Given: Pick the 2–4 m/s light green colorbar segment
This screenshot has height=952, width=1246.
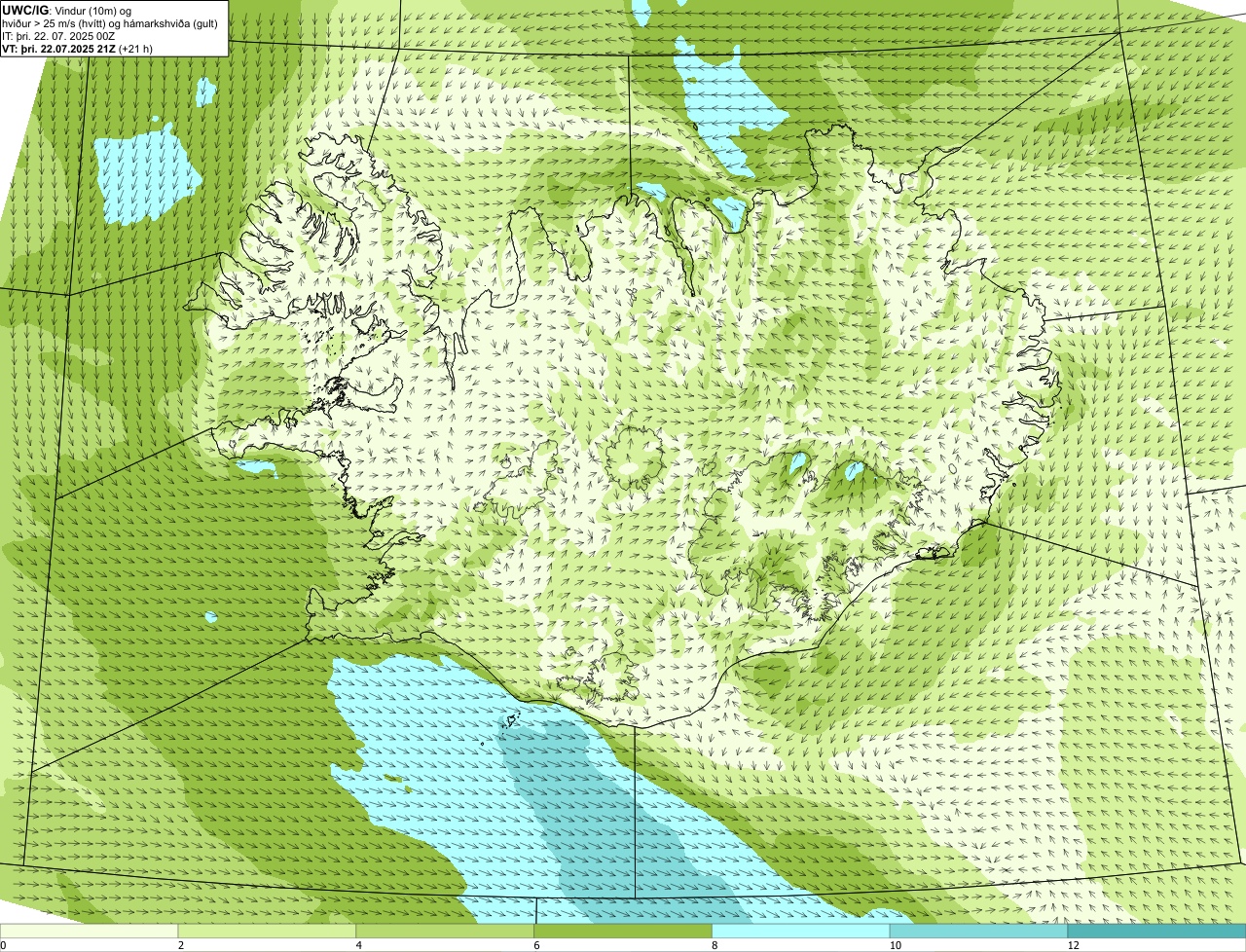Looking at the screenshot, I should click(x=268, y=932).
